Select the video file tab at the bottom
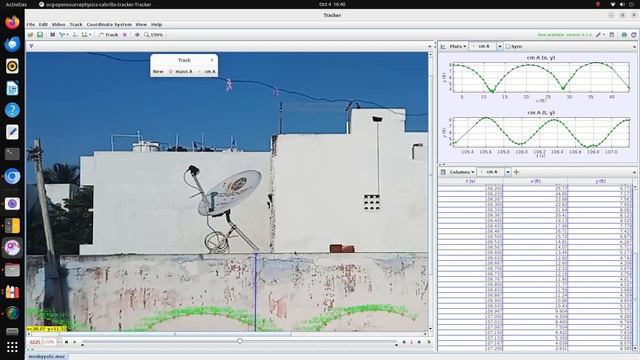 click(x=47, y=356)
